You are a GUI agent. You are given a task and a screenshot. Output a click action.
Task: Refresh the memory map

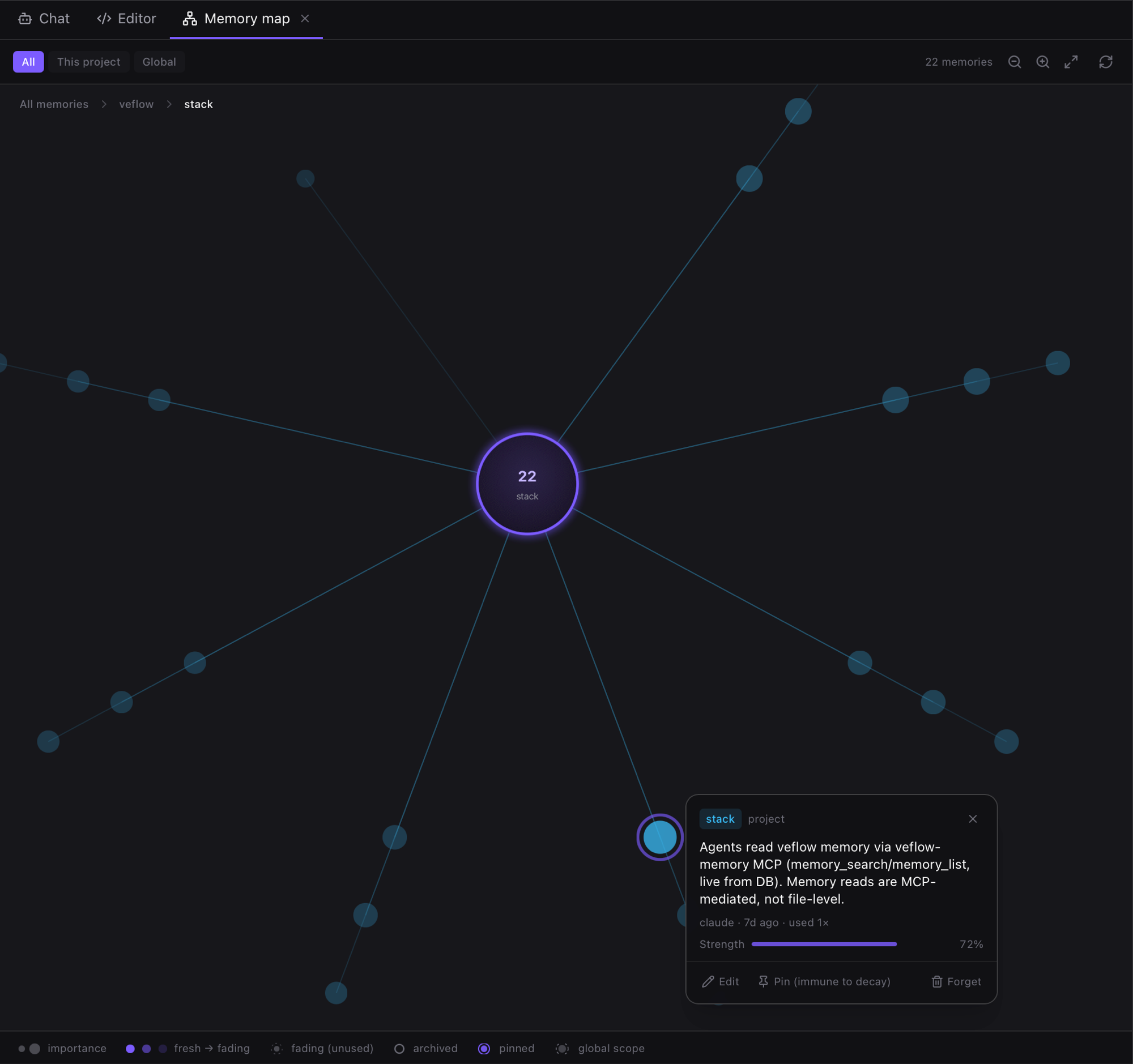(x=1106, y=62)
